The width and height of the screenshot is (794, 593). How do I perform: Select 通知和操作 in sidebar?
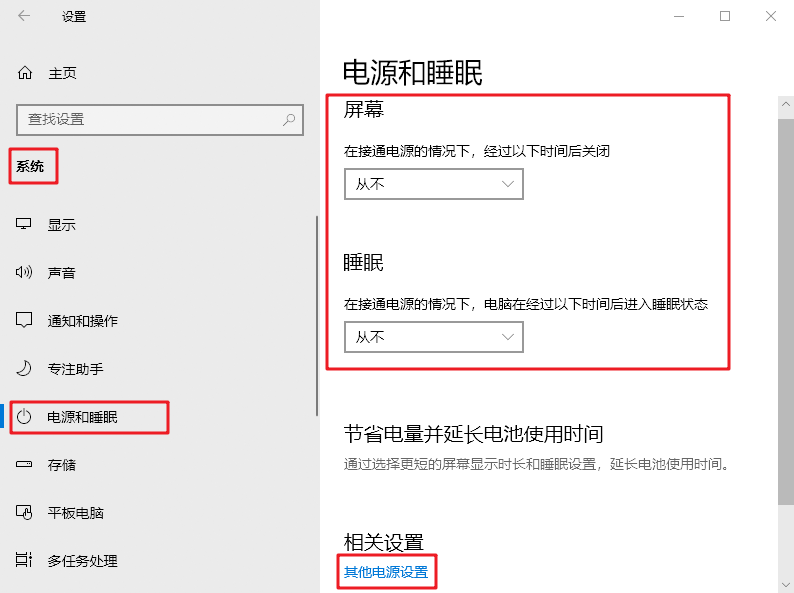click(x=83, y=321)
